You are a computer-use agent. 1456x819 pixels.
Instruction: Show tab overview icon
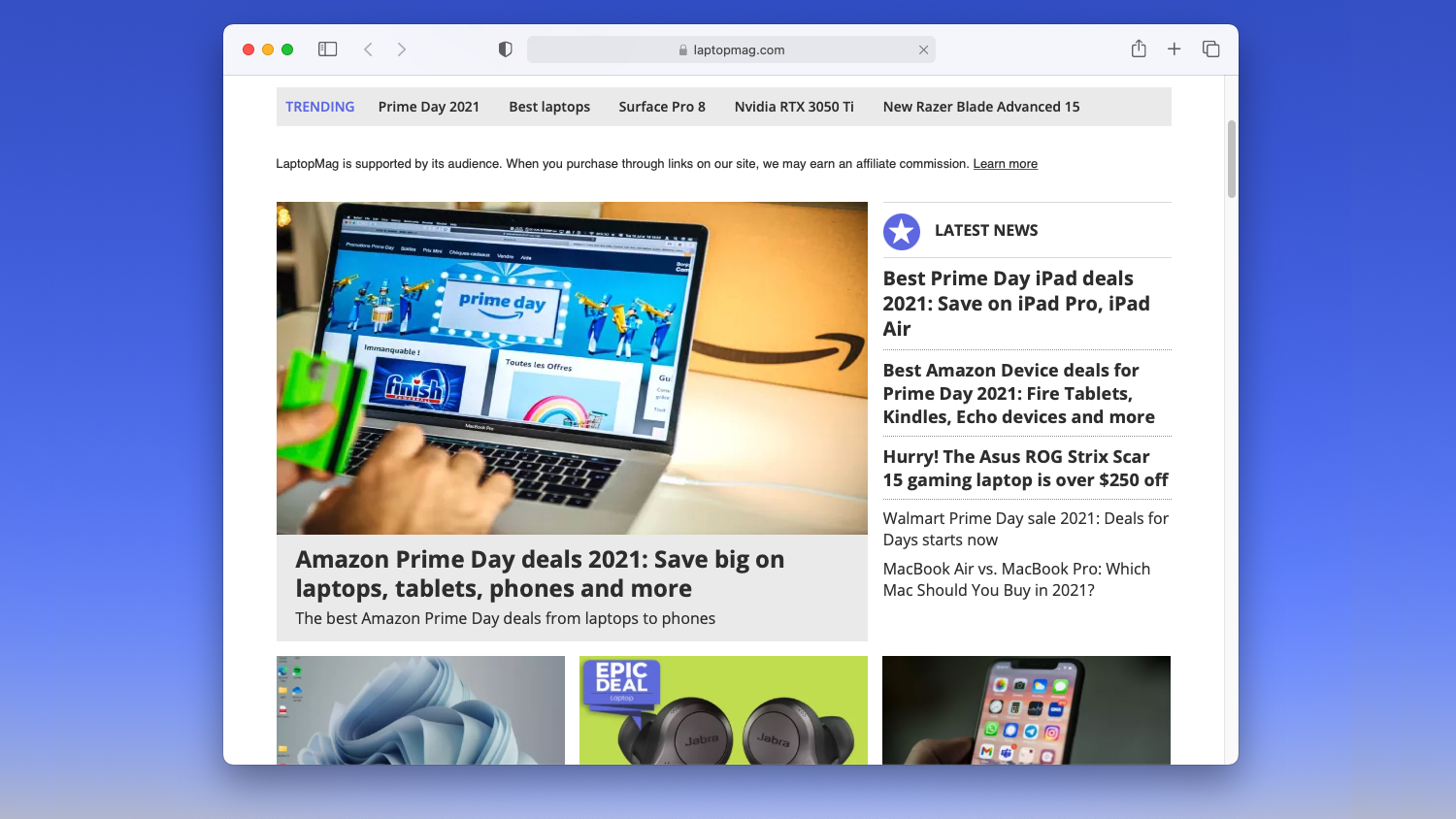tap(1210, 49)
